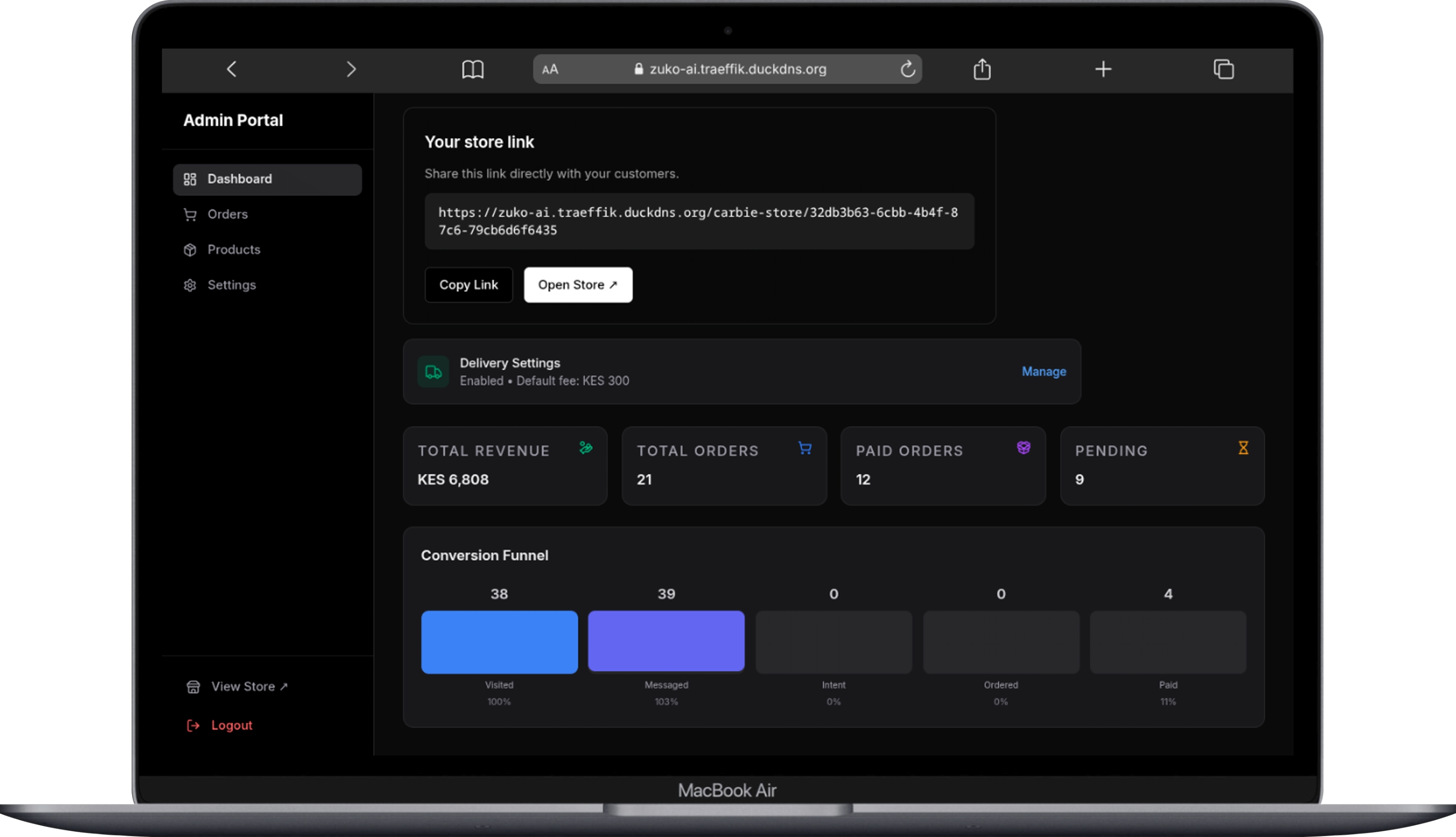Click Safari's share icon
This screenshot has width=1456, height=837.
click(x=982, y=69)
